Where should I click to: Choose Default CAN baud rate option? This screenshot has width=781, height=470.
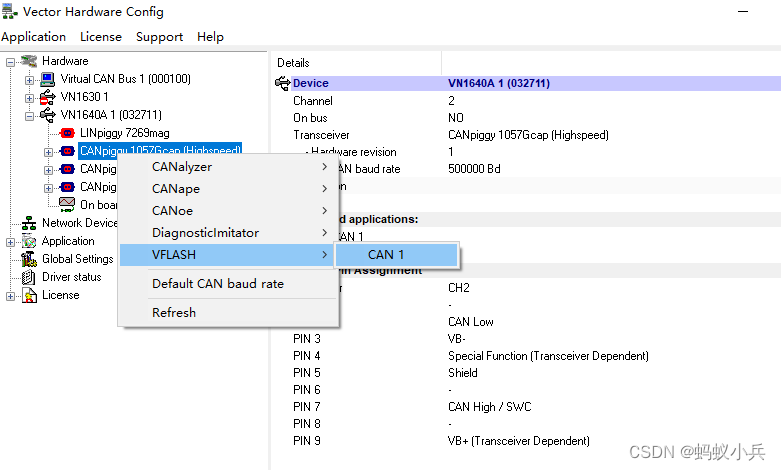[x=218, y=284]
